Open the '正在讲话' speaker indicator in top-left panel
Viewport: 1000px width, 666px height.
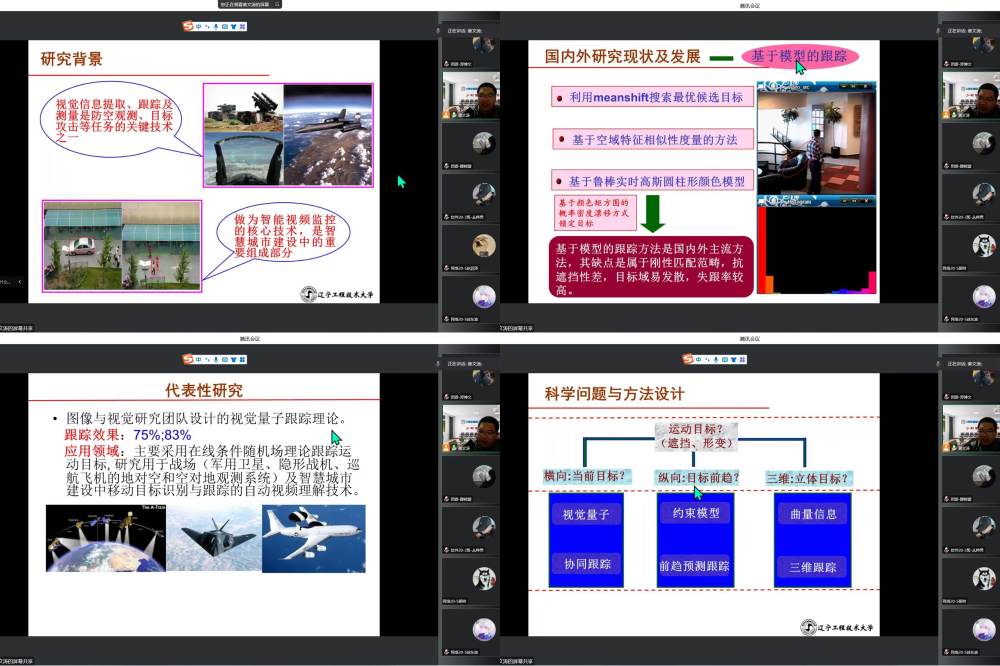click(x=464, y=30)
